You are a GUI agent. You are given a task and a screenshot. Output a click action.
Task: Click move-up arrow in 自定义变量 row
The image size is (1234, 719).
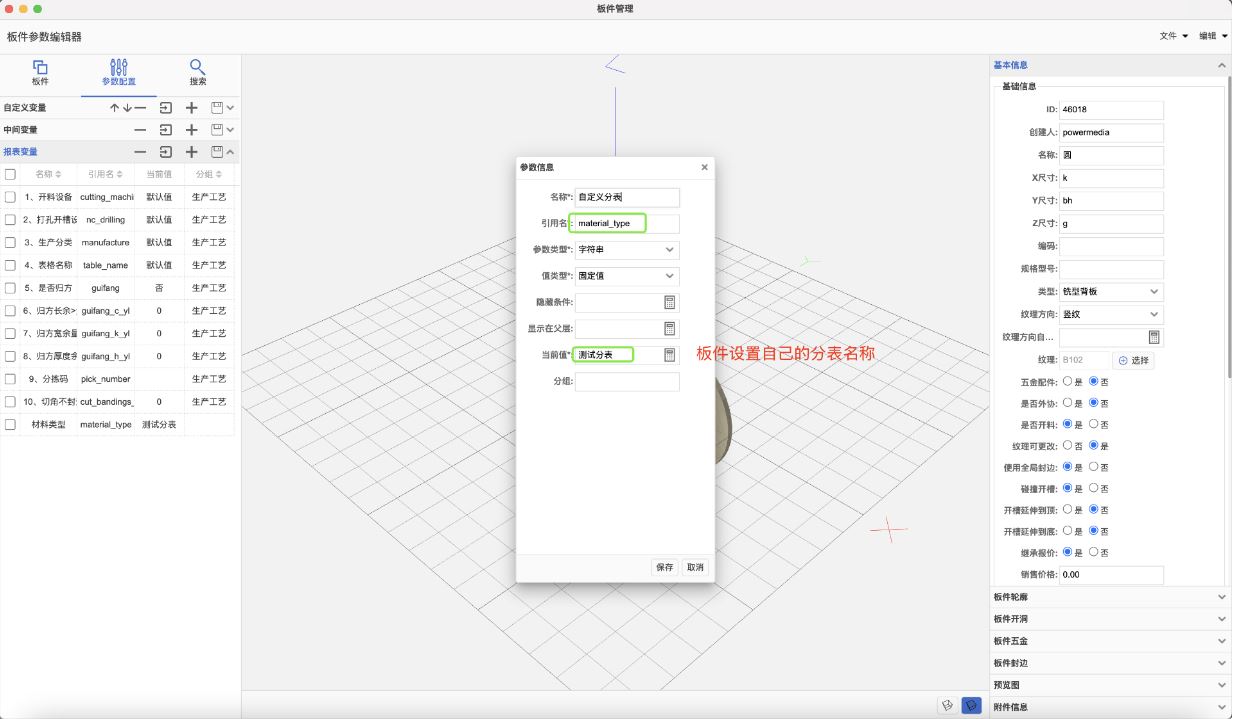pyautogui.click(x=115, y=108)
